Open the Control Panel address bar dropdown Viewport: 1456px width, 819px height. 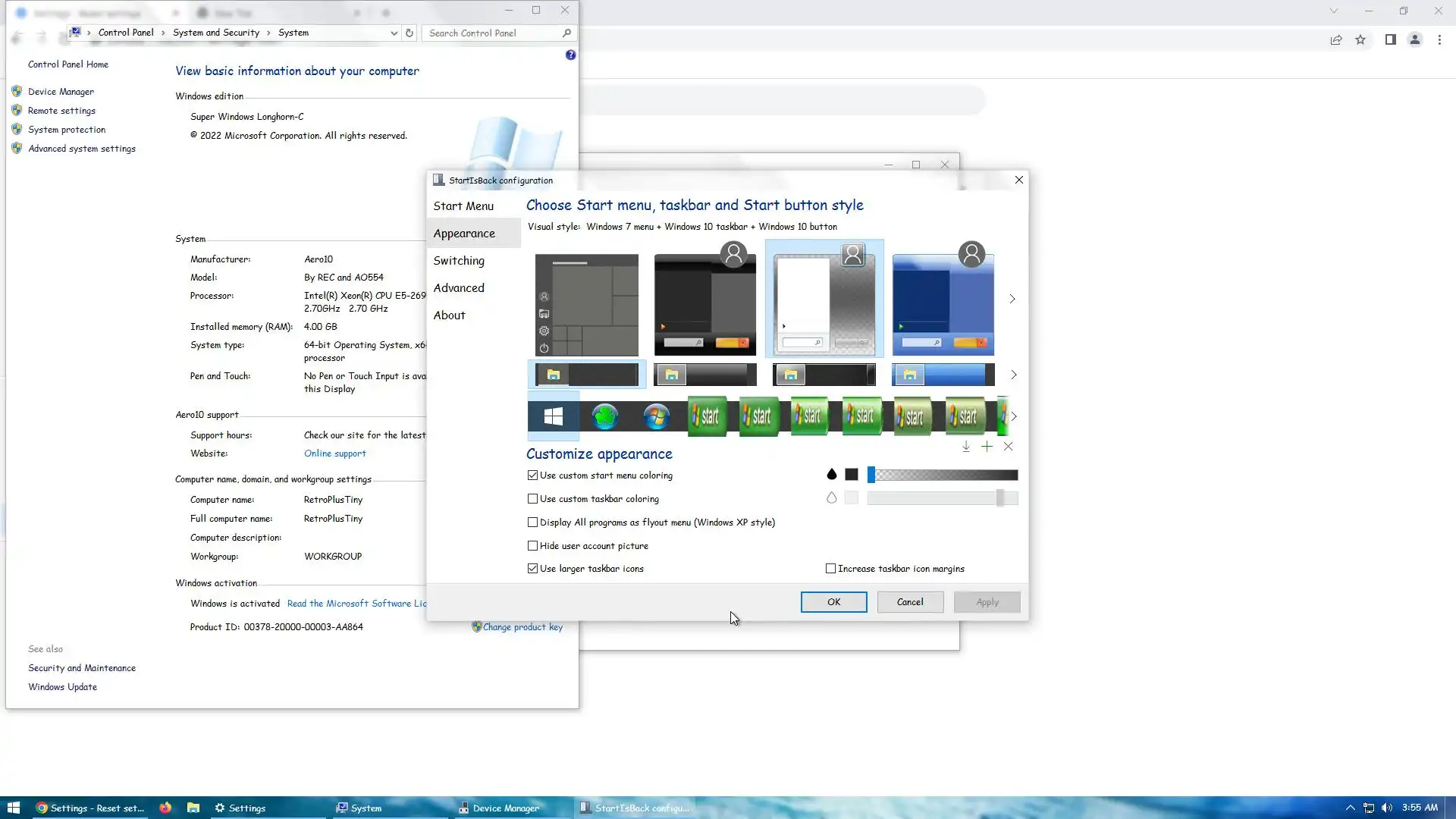click(394, 33)
